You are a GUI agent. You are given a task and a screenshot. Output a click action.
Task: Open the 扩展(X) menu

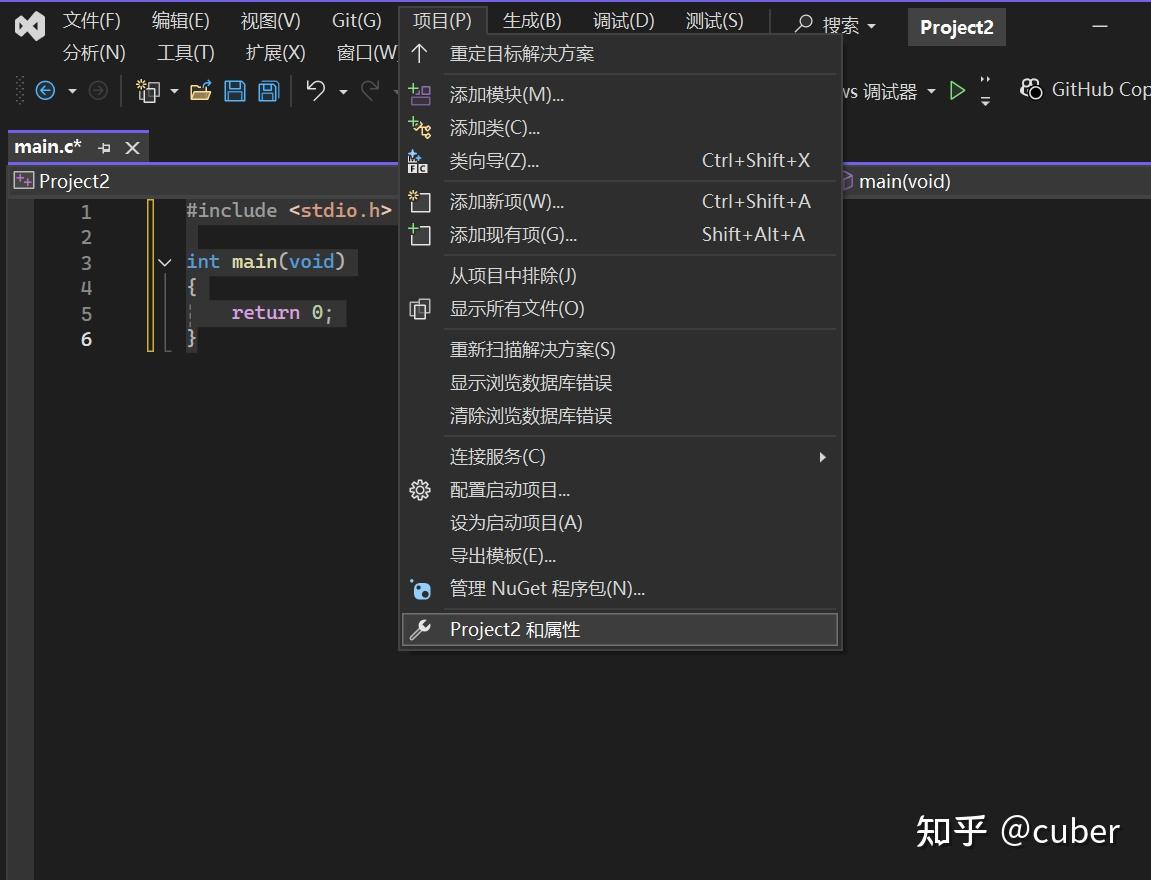pyautogui.click(x=275, y=53)
